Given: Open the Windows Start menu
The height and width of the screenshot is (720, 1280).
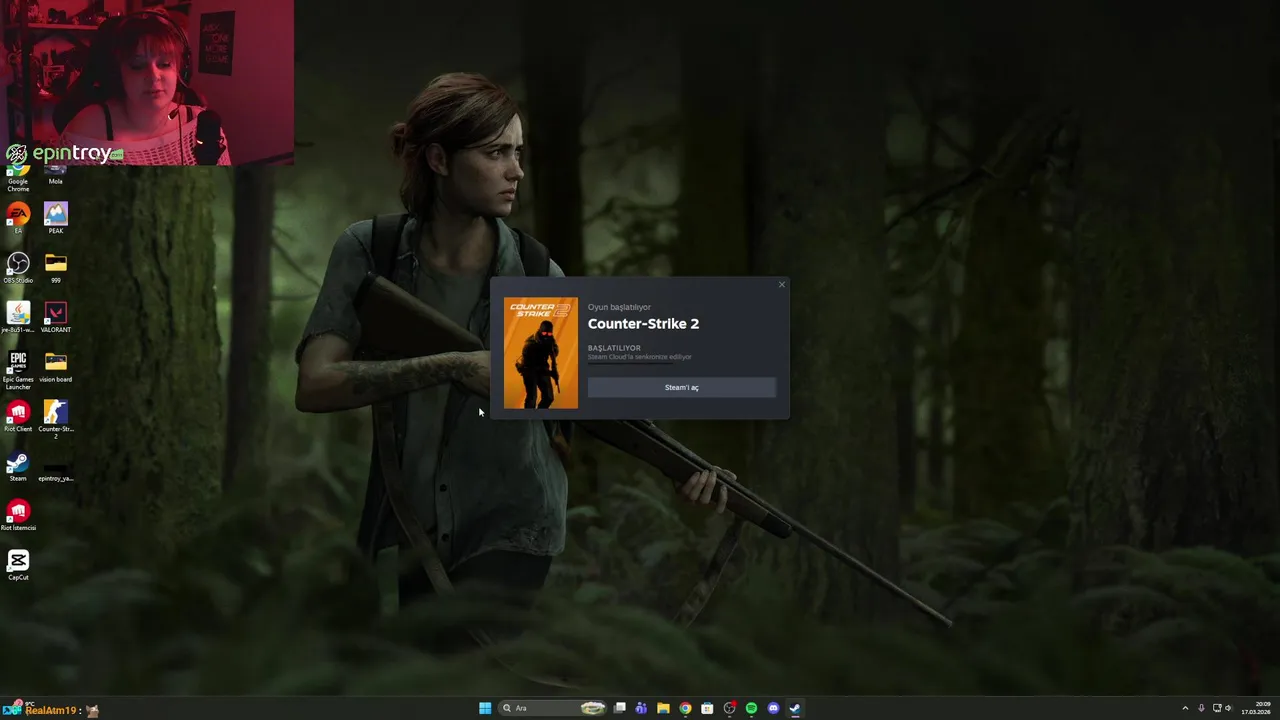Looking at the screenshot, I should [485, 708].
